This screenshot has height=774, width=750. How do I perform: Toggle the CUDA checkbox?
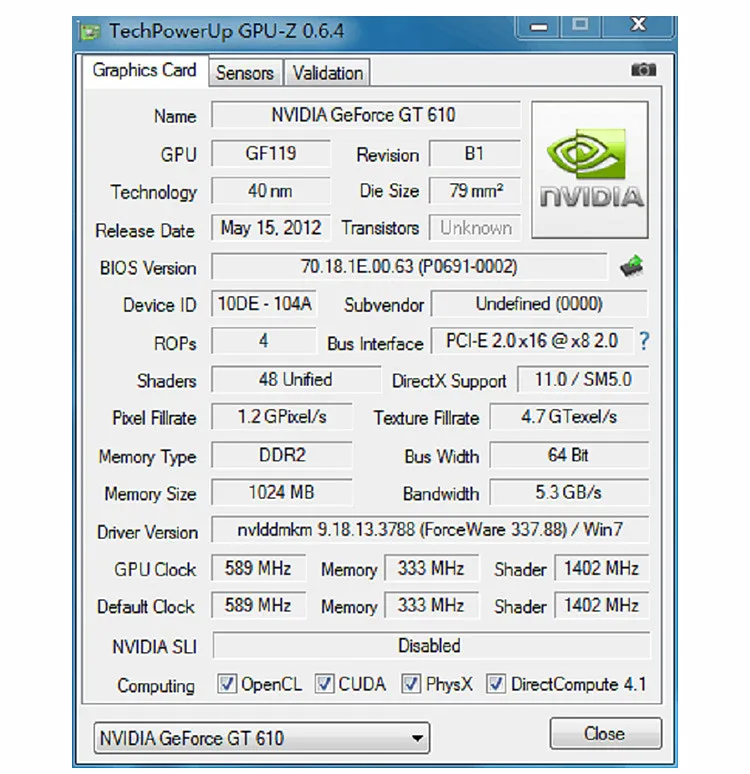[324, 684]
